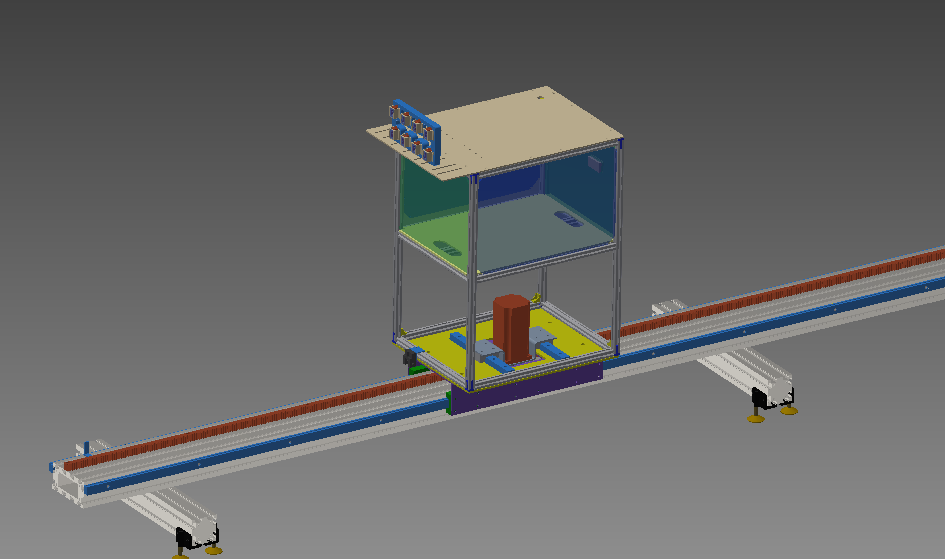The height and width of the screenshot is (559, 945).
Task: Select the red-brown block on the carriage
Action: pyautogui.click(x=511, y=327)
